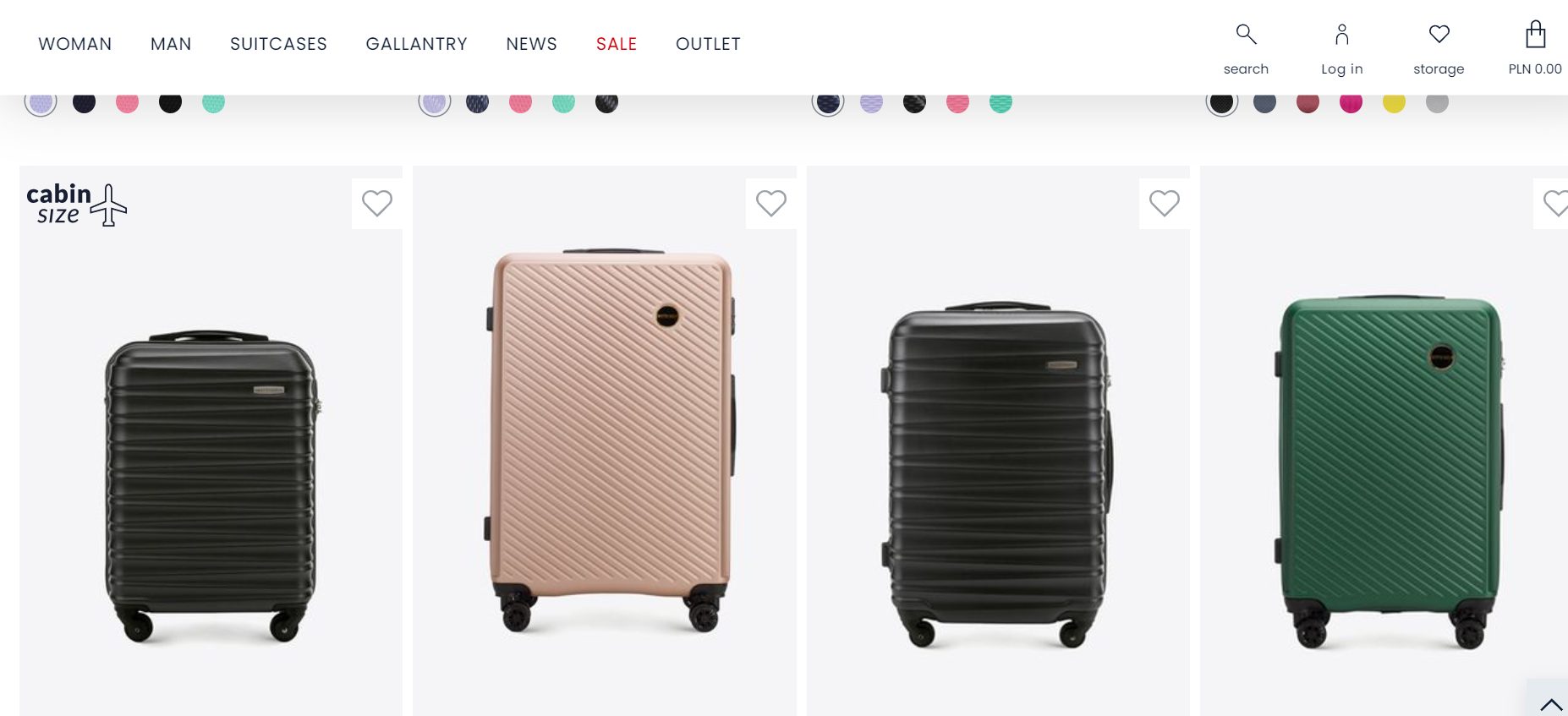Open the WOMAN menu
Image resolution: width=1568 pixels, height=716 pixels.
pyautogui.click(x=75, y=44)
